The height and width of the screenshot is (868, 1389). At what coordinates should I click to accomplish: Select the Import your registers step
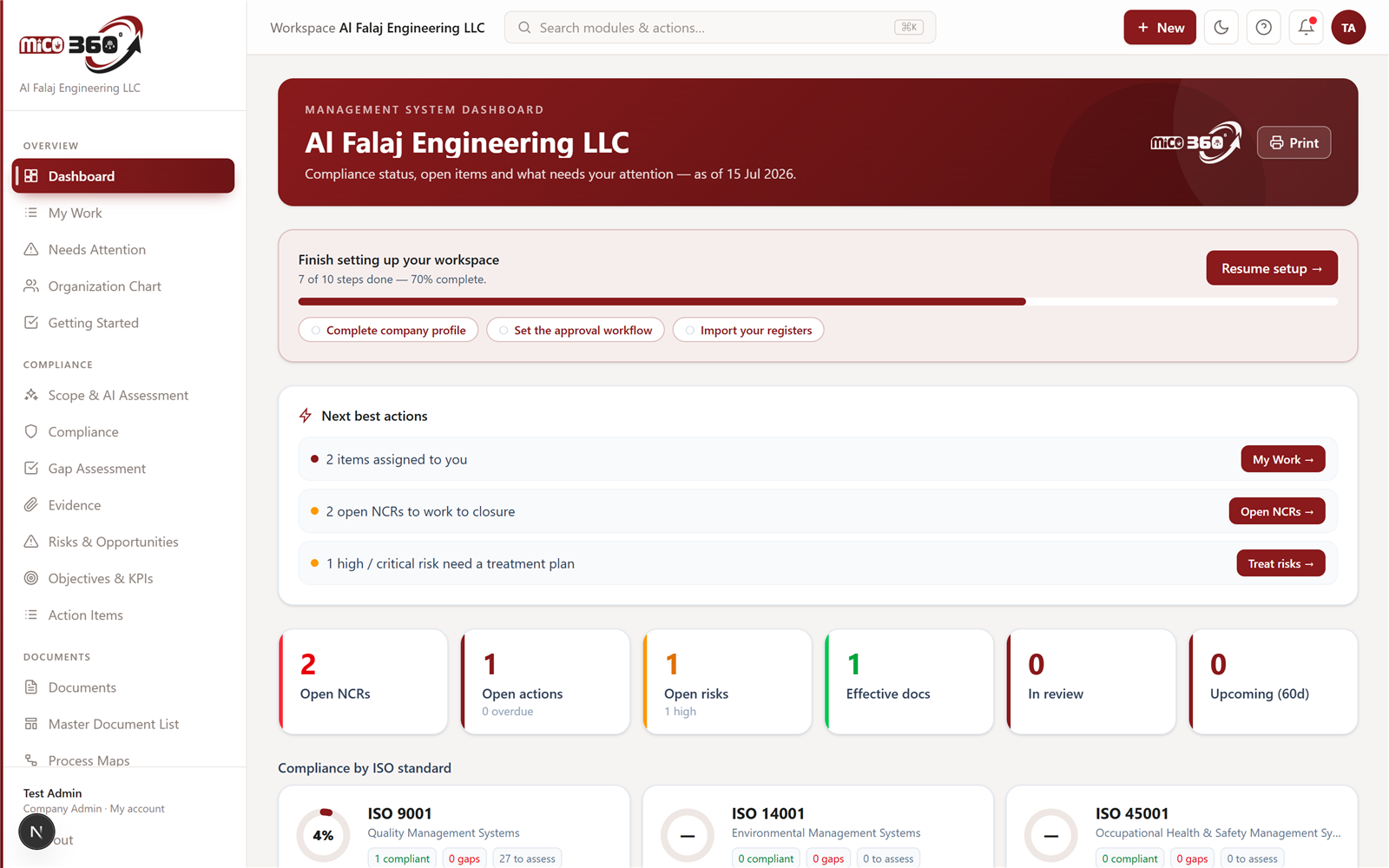coord(748,330)
